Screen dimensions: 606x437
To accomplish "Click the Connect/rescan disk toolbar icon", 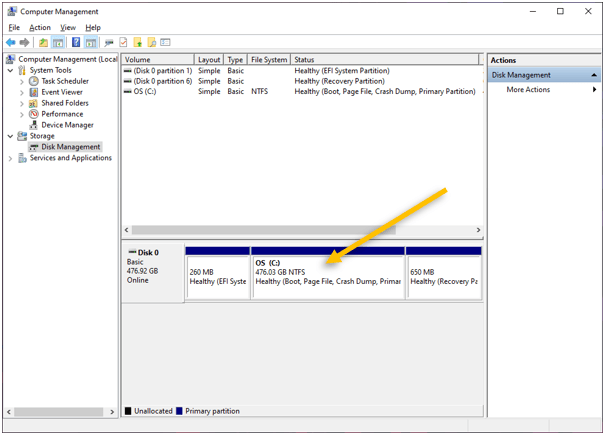I will pyautogui.click(x=109, y=43).
